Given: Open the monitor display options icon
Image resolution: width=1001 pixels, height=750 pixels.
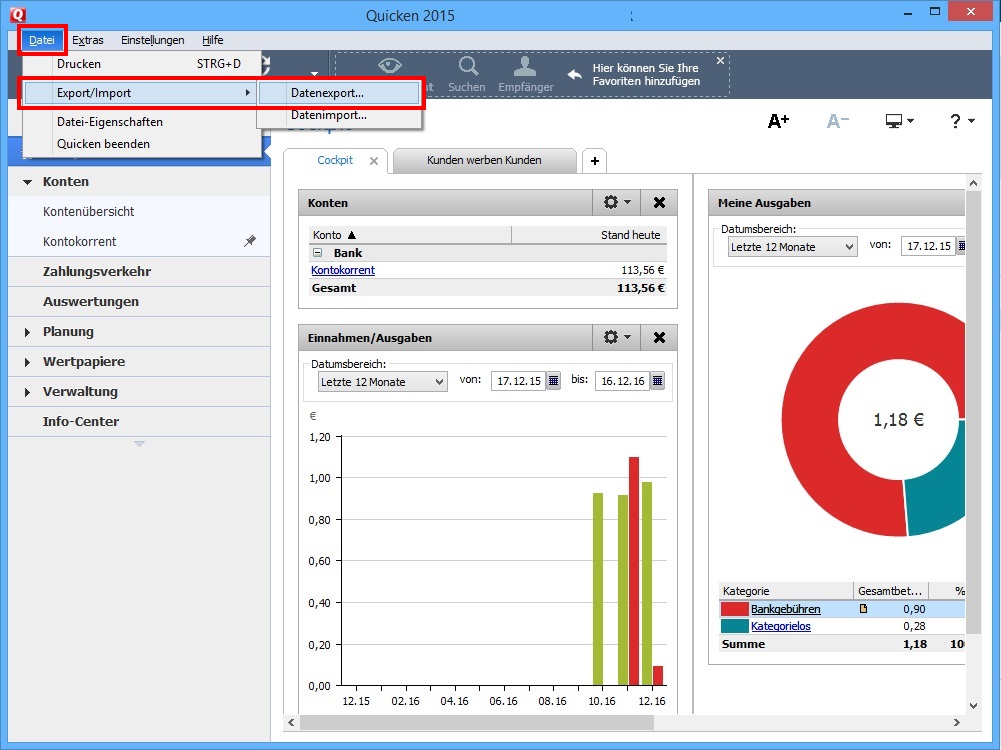Looking at the screenshot, I should point(899,121).
